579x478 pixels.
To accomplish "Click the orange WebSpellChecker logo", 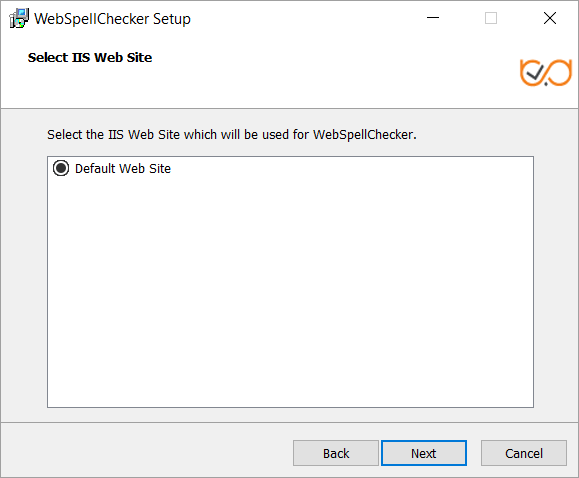I will click(546, 72).
